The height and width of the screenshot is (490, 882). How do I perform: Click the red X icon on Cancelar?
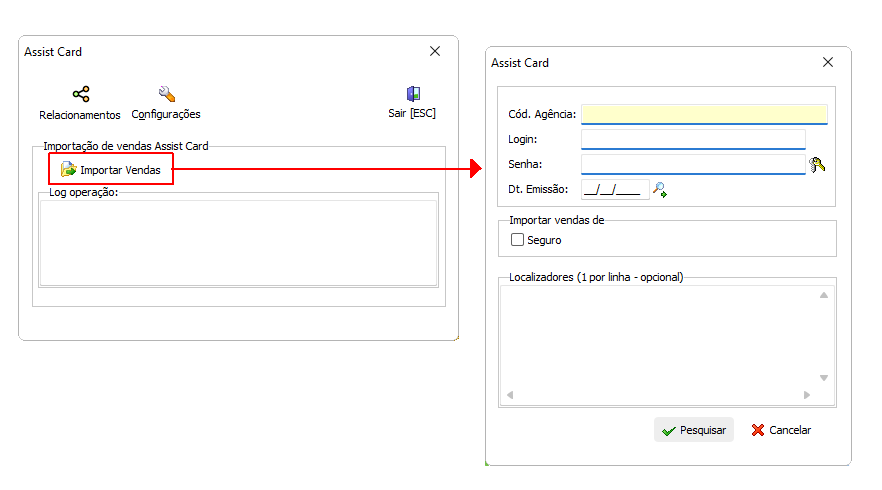(x=758, y=430)
